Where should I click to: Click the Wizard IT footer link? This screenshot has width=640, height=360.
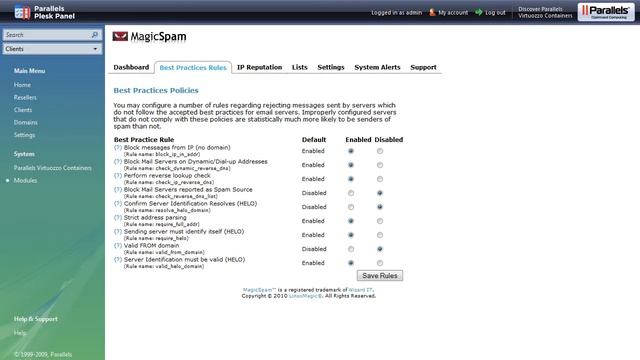360,290
